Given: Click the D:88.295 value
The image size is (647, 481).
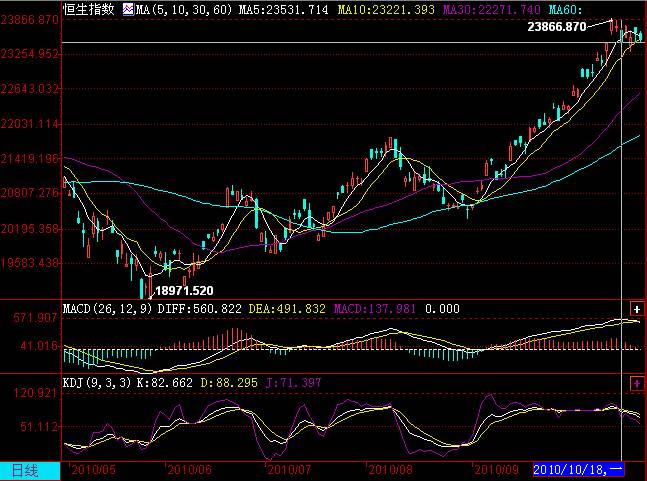Looking at the screenshot, I should [x=229, y=383].
